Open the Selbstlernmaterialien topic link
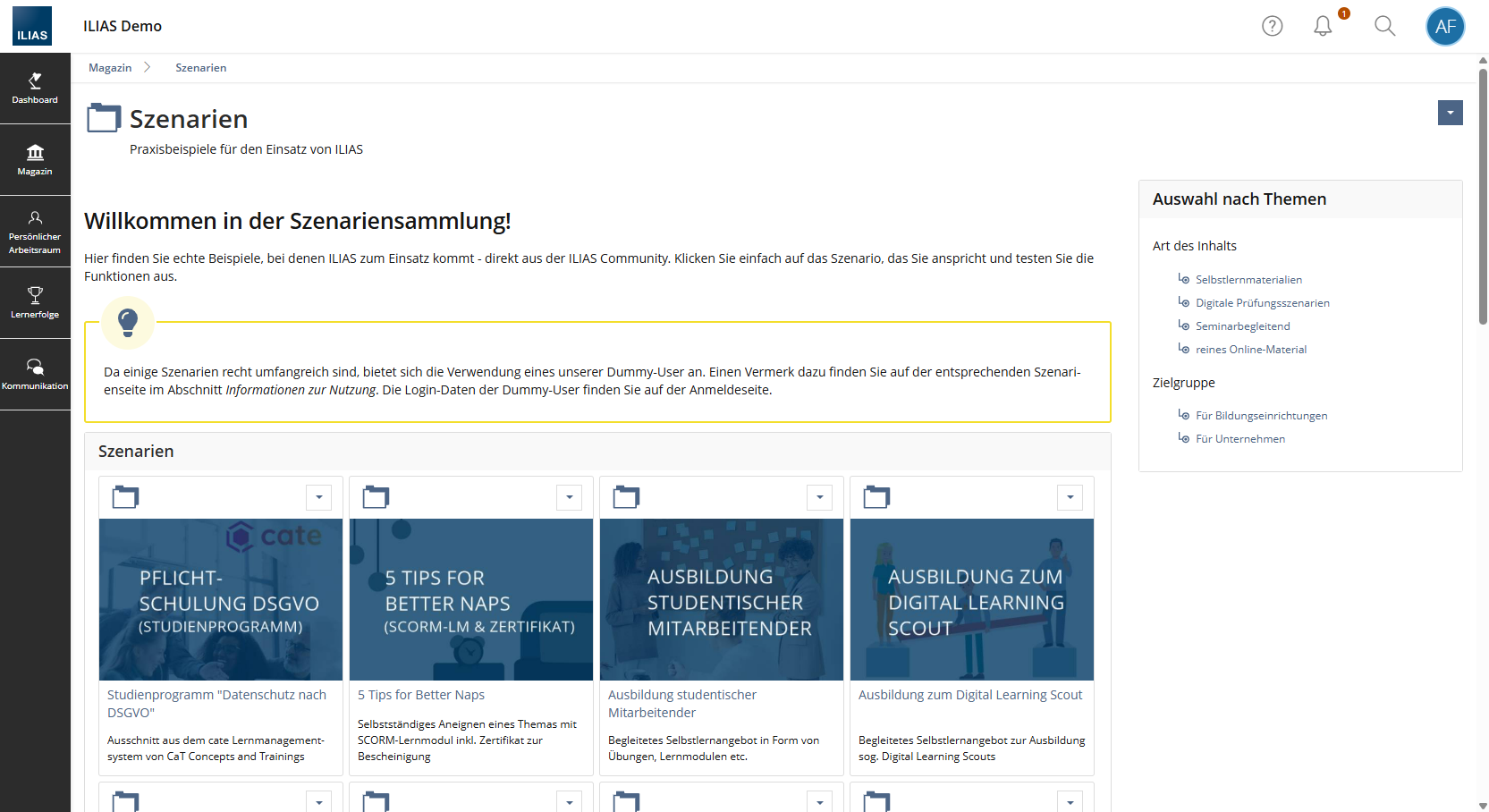 1248,280
